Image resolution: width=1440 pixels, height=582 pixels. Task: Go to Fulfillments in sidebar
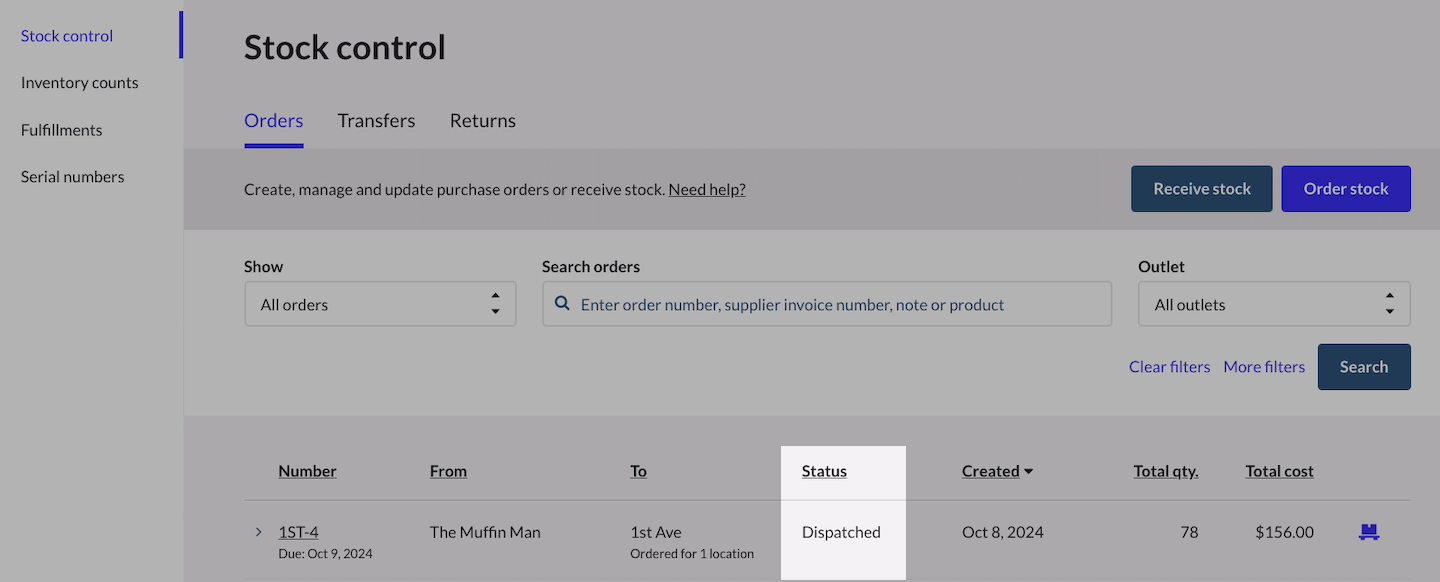pyautogui.click(x=62, y=130)
